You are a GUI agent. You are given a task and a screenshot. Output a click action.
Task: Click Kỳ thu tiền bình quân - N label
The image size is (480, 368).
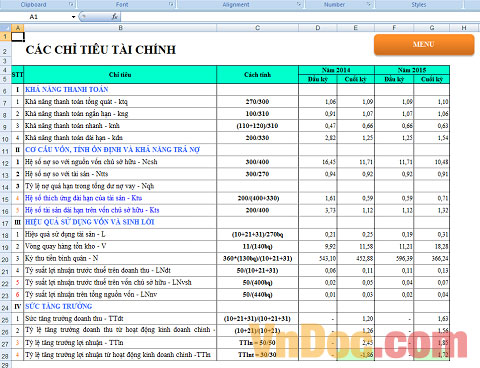pos(62,258)
